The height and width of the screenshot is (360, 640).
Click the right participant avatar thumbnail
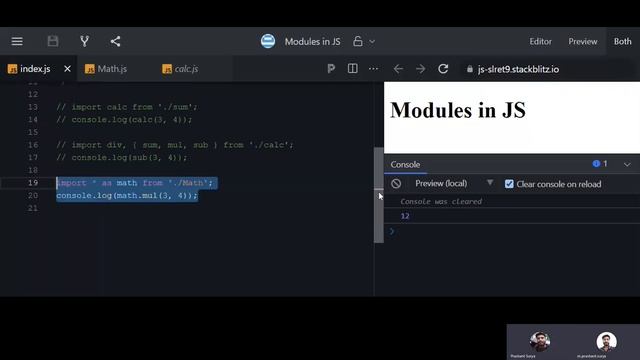coord(606,342)
